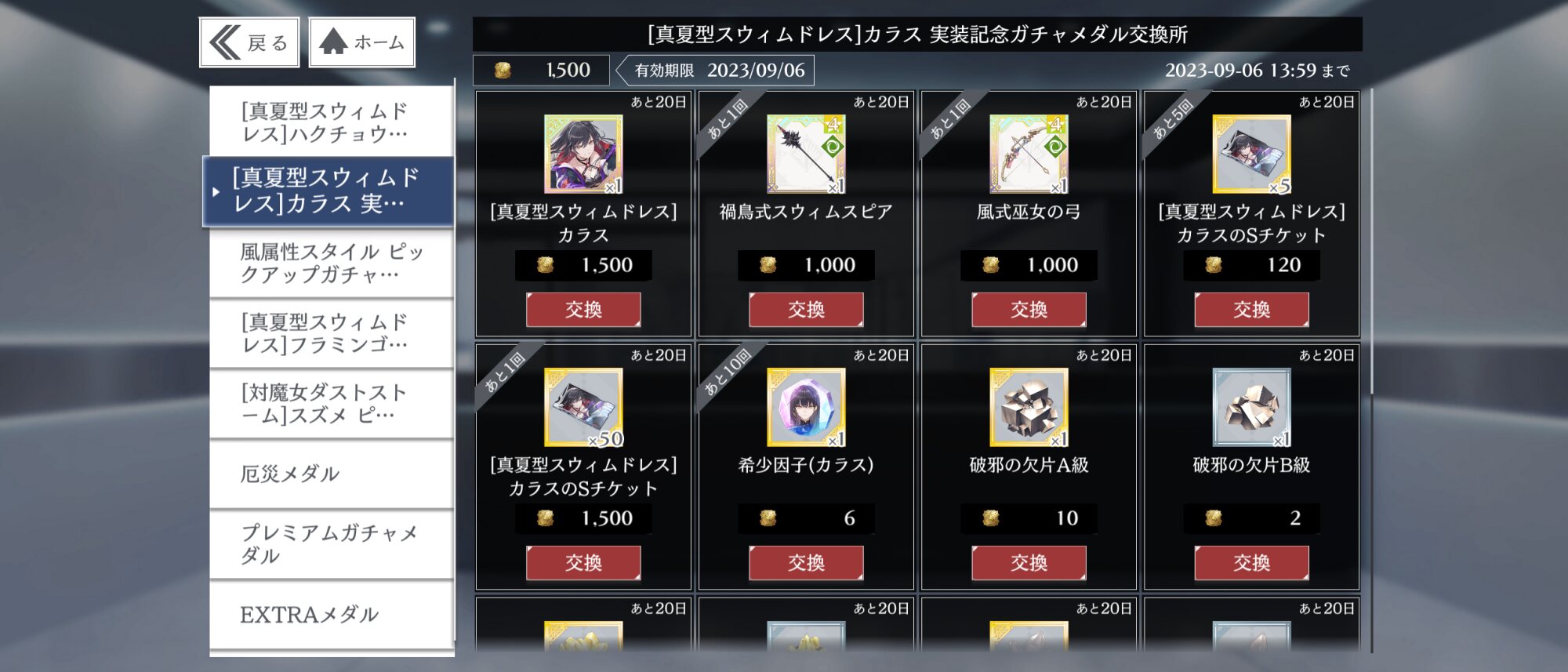Open the プレミアムガチャメダル tab

(332, 544)
